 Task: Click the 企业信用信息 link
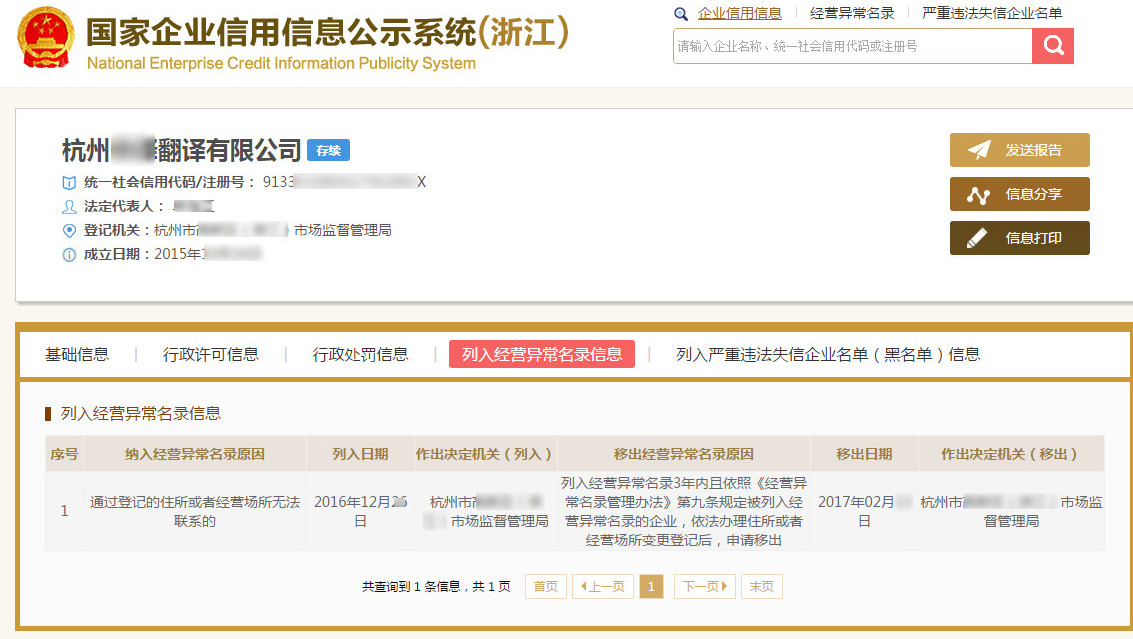[x=740, y=13]
